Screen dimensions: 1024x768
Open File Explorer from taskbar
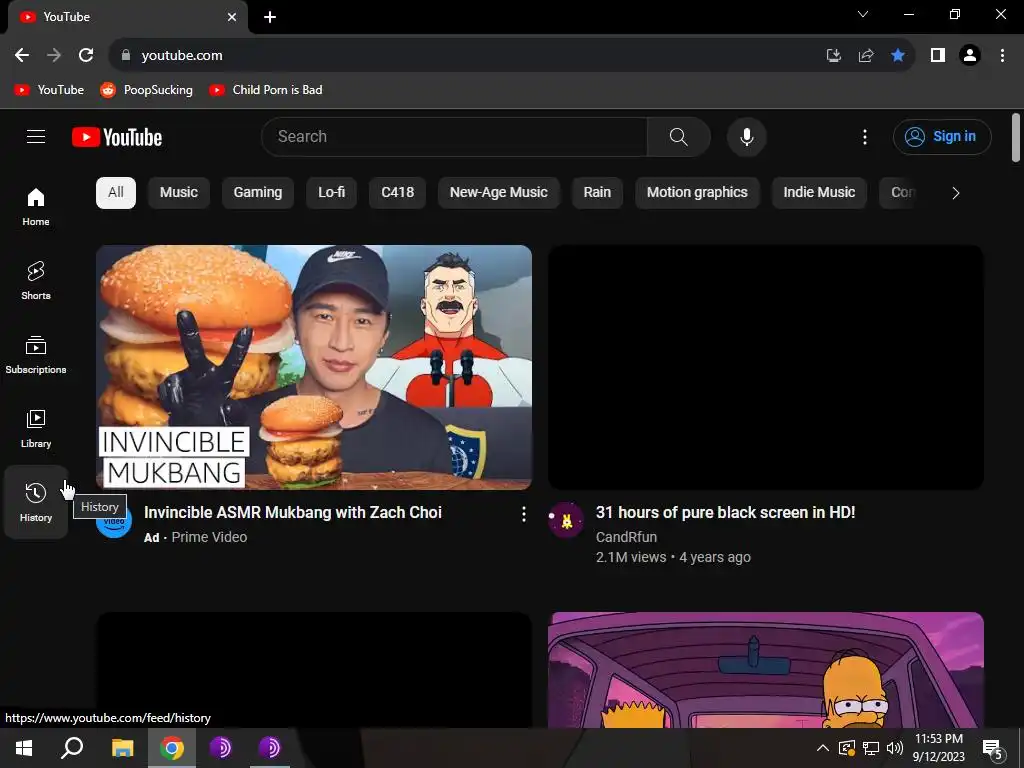[x=122, y=748]
